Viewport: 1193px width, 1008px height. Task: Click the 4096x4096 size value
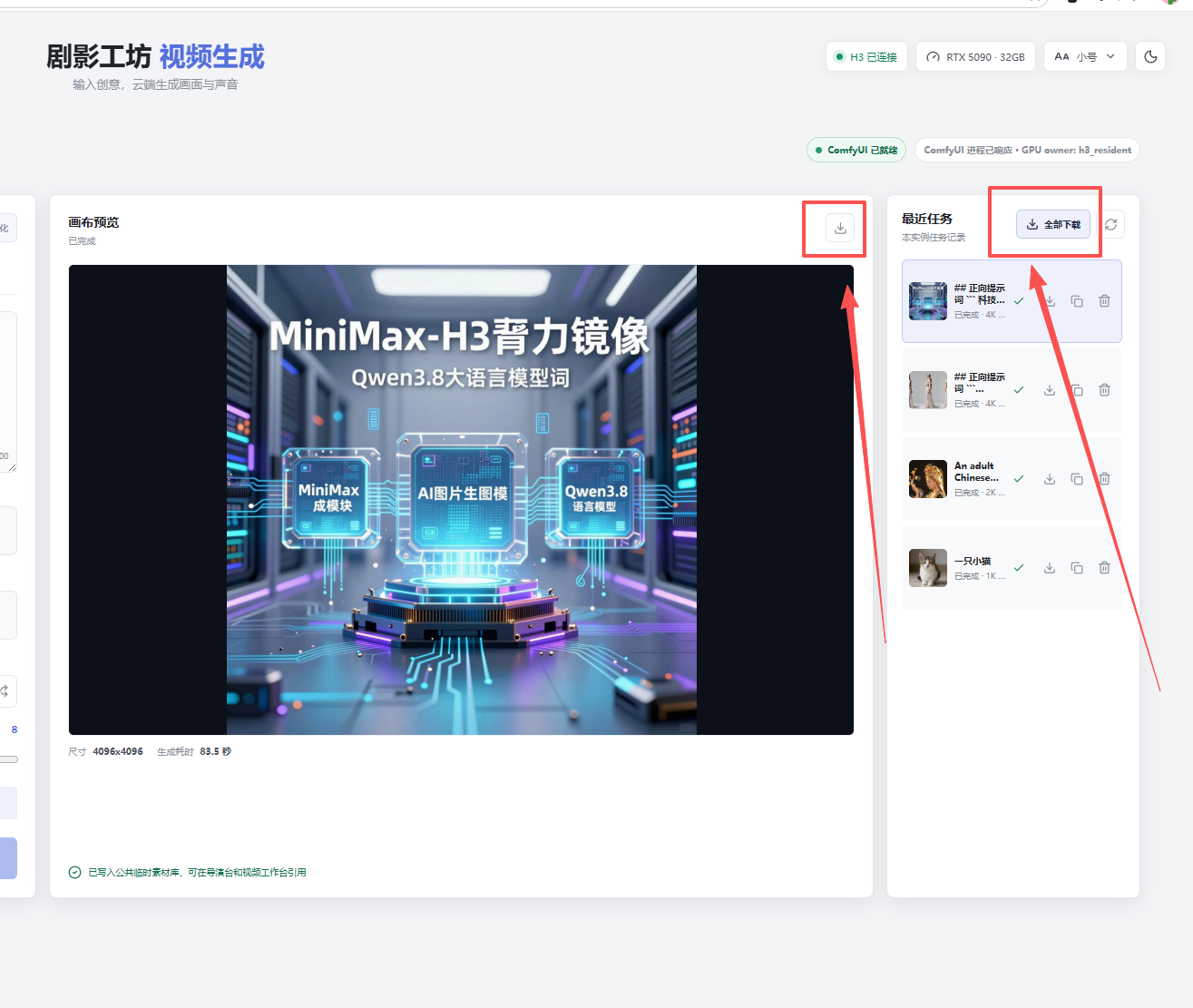(118, 751)
